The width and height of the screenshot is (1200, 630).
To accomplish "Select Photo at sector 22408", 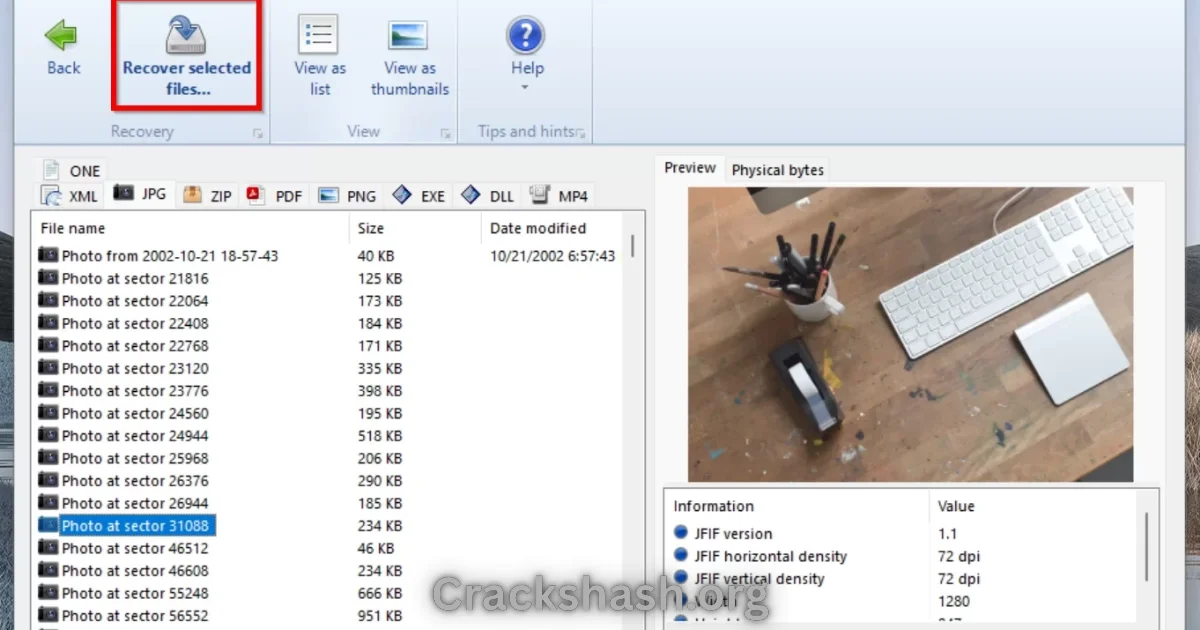I will click(135, 323).
